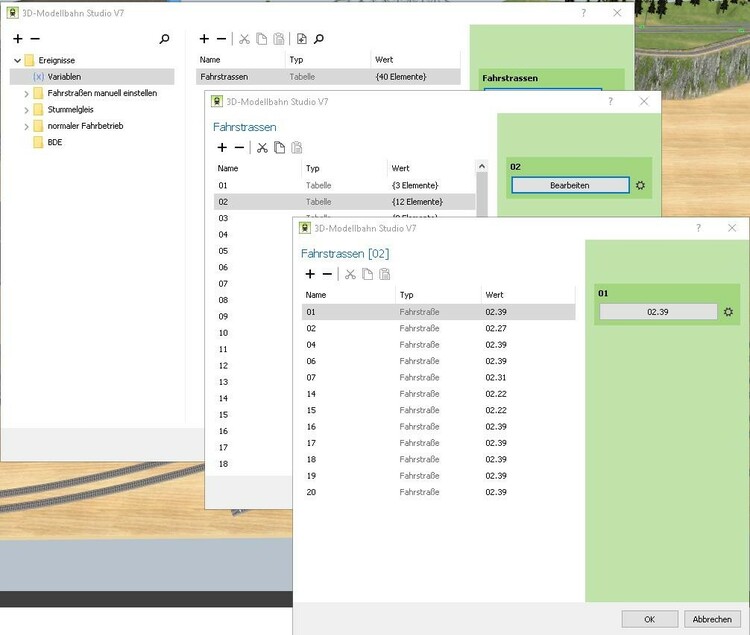Screen dimensions: 750x635
Task: Select entry 14 in Fahrstrassen [02] list
Action: pos(438,394)
